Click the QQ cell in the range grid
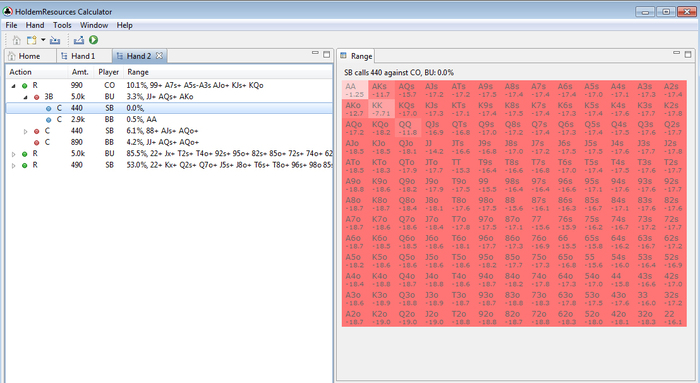Screen dimensions: 700x383 point(408,128)
